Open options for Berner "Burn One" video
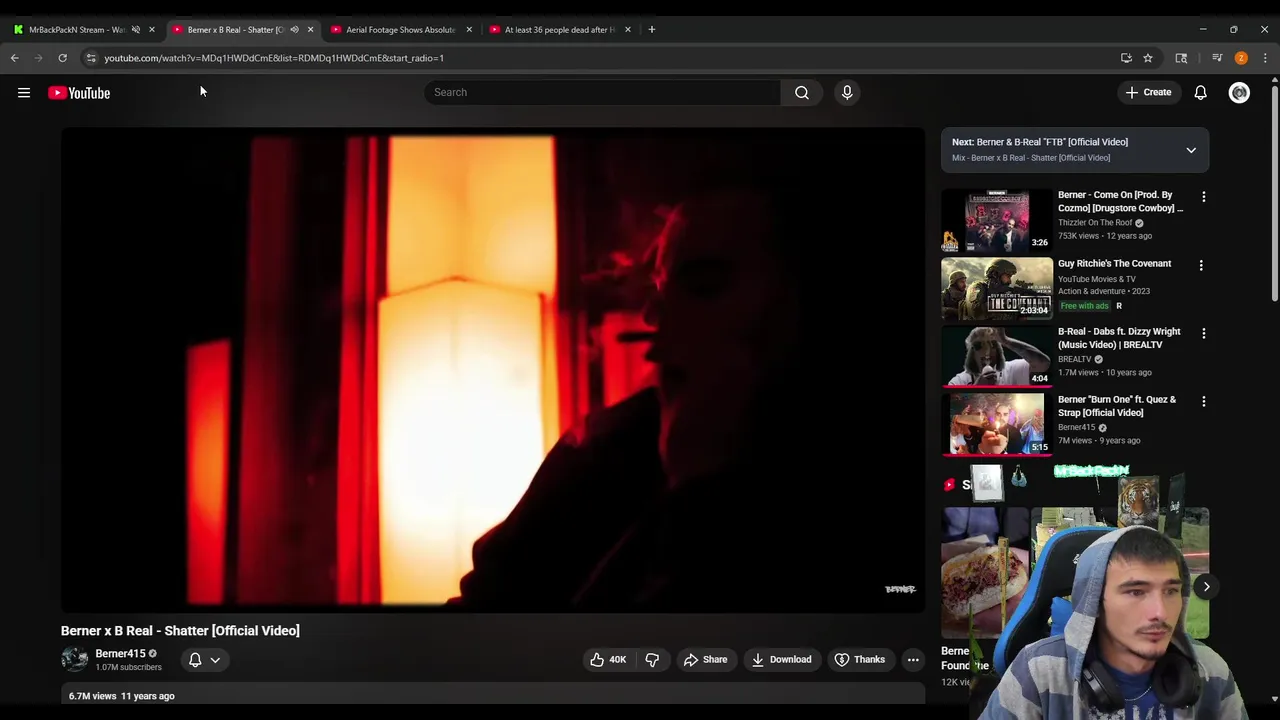This screenshot has width=1280, height=720. pyautogui.click(x=1204, y=401)
